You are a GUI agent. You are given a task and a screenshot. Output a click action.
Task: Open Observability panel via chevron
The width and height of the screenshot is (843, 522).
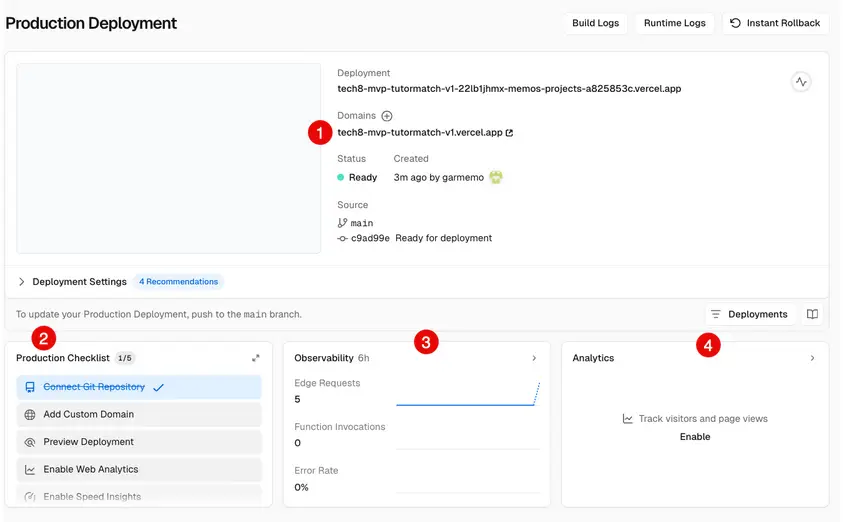pos(534,358)
